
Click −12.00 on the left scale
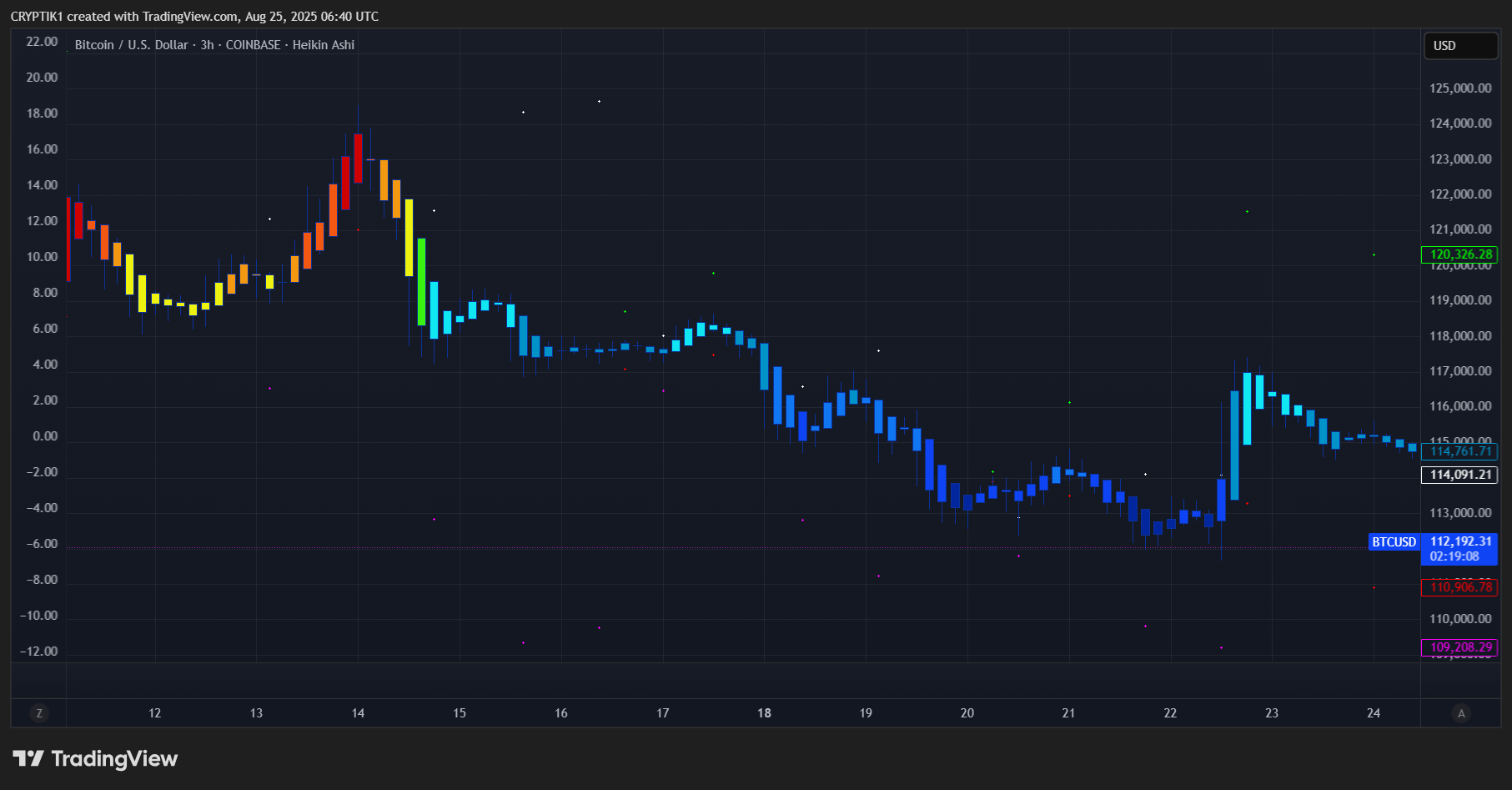click(40, 652)
